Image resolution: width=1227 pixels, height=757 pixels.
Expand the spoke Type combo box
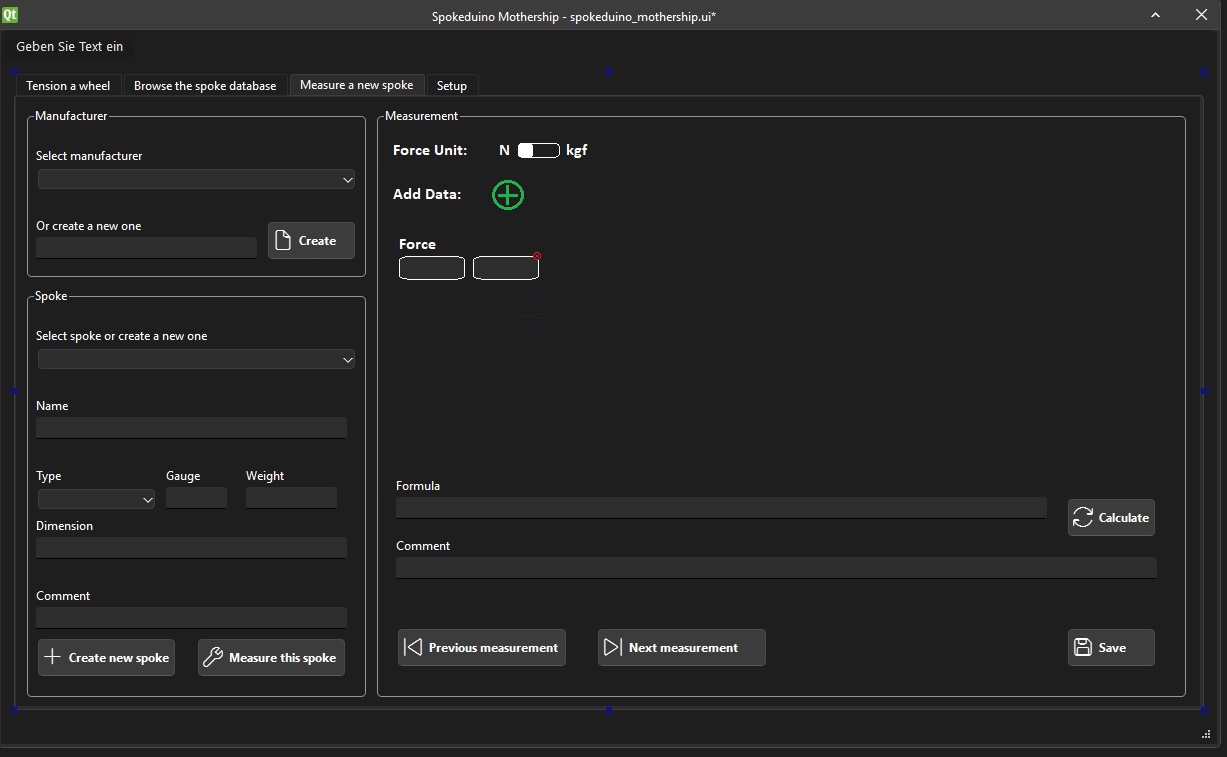pyautogui.click(x=96, y=499)
